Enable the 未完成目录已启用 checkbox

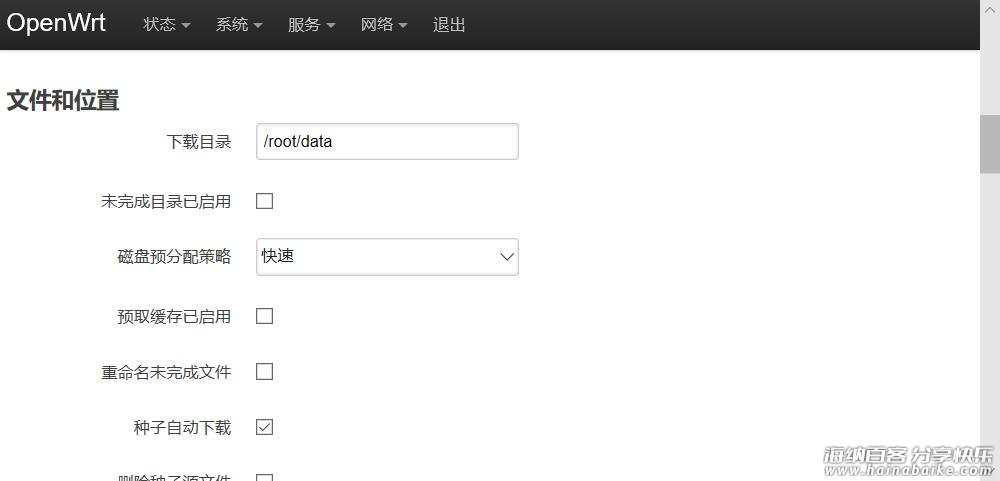pyautogui.click(x=265, y=201)
